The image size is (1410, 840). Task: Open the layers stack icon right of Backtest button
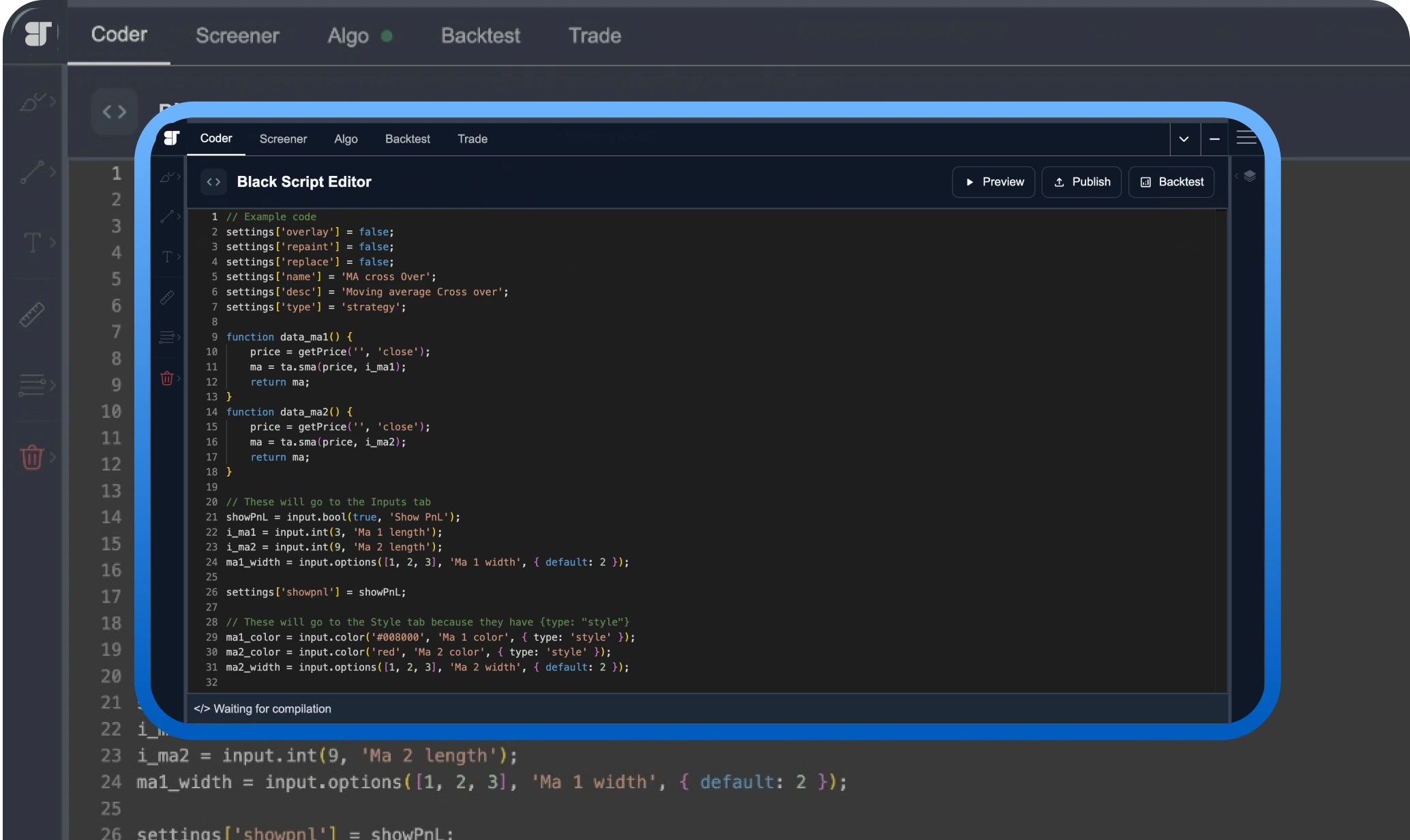pyautogui.click(x=1249, y=176)
